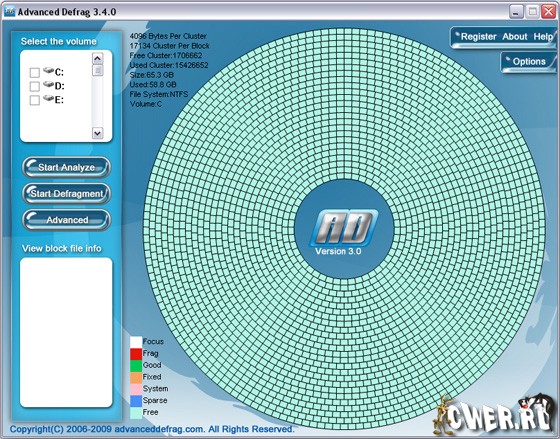This screenshot has width=560, height=439.
Task: Click the Good green legend swatch
Action: coord(136,365)
